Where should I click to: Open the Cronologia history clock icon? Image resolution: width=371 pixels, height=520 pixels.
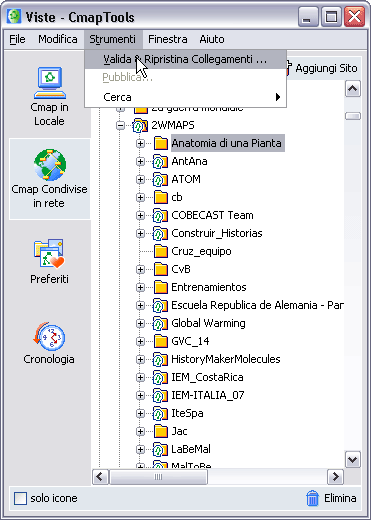(49, 336)
